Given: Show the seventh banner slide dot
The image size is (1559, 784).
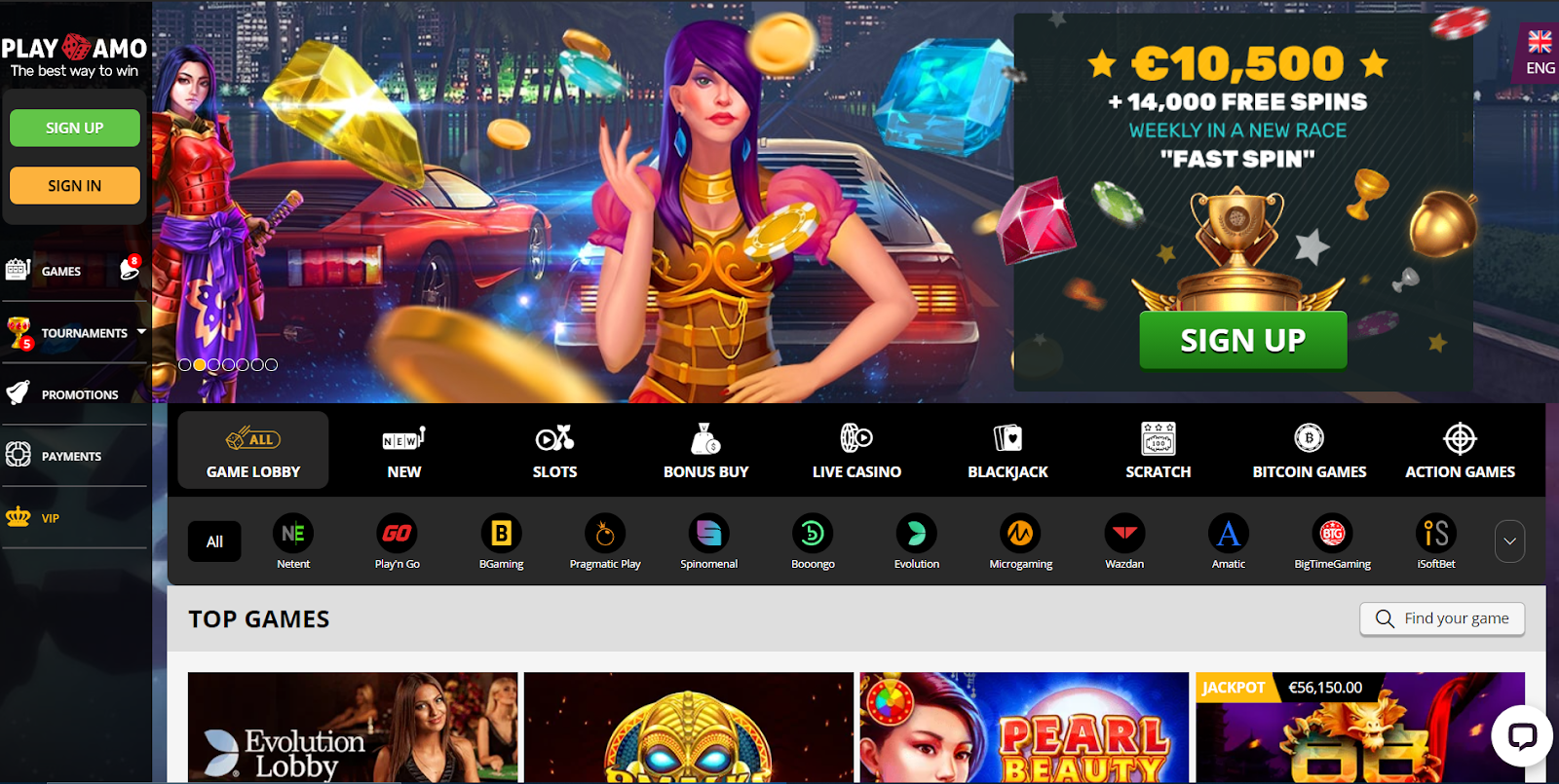Looking at the screenshot, I should point(272,364).
